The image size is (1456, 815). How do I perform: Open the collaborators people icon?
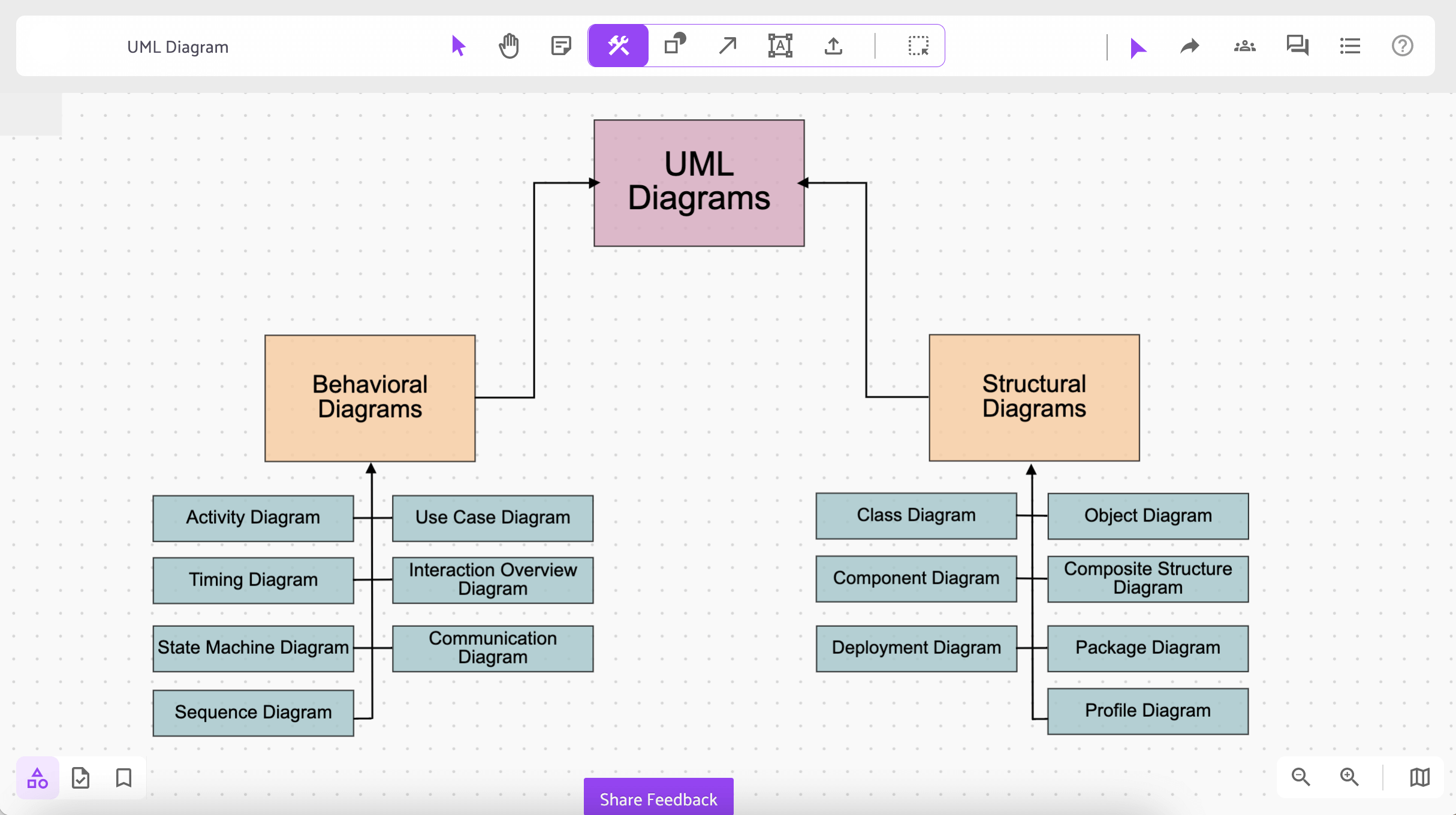[1244, 46]
